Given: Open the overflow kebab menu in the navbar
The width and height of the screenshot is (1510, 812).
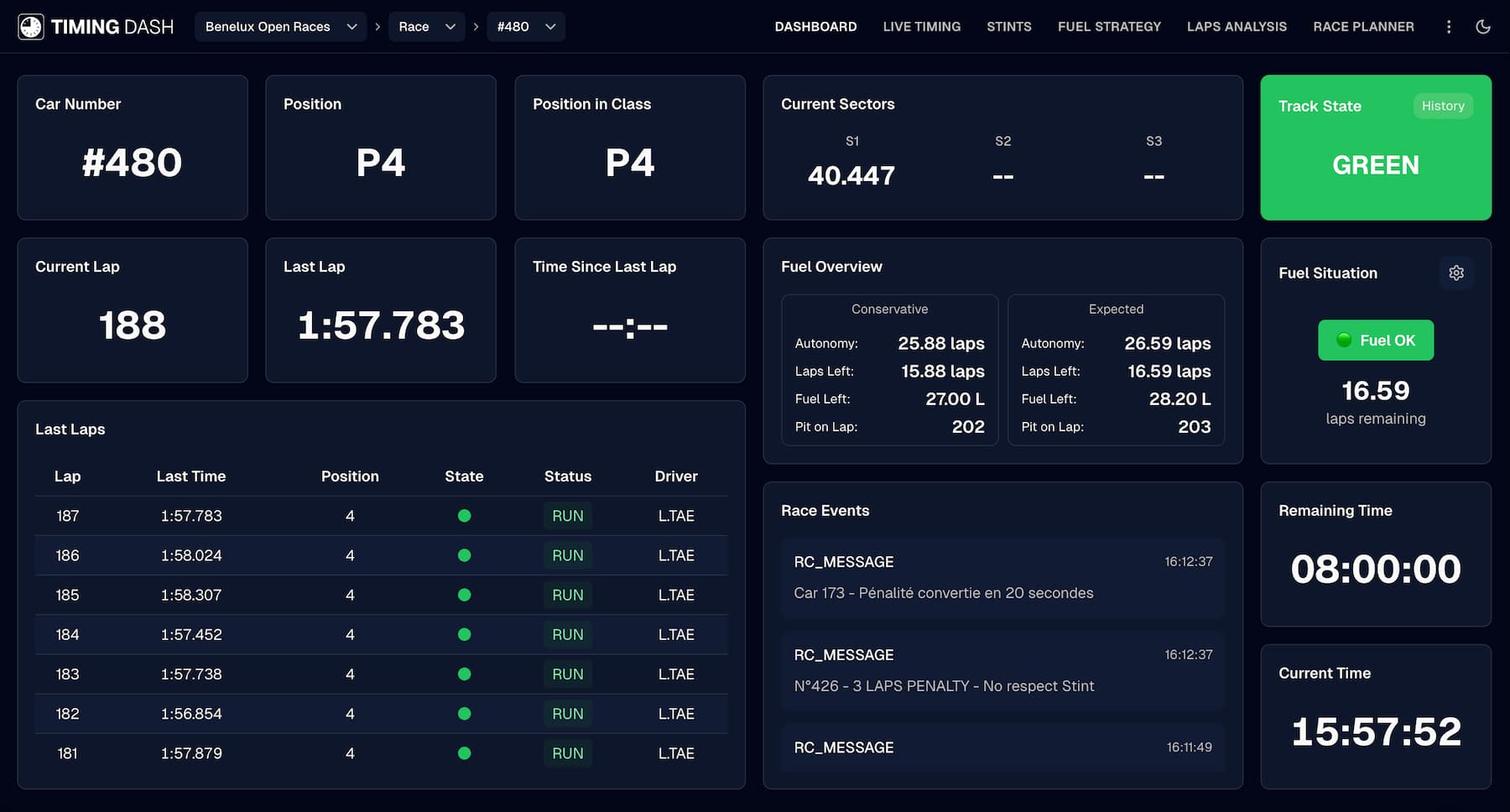Looking at the screenshot, I should [x=1448, y=26].
